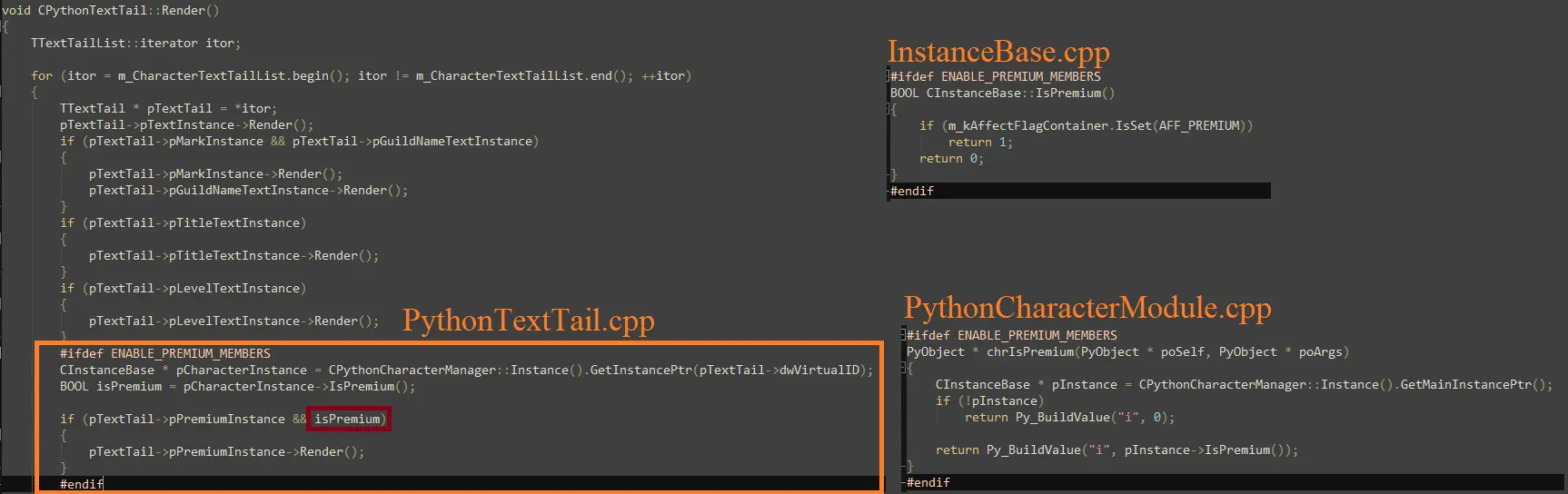The height and width of the screenshot is (494, 1568).
Task: Click the TTextTailList::iterator itor declaration
Action: click(135, 44)
